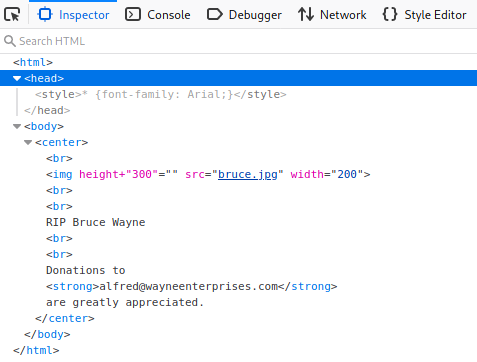Click the Inspector panel icon

tap(45, 14)
